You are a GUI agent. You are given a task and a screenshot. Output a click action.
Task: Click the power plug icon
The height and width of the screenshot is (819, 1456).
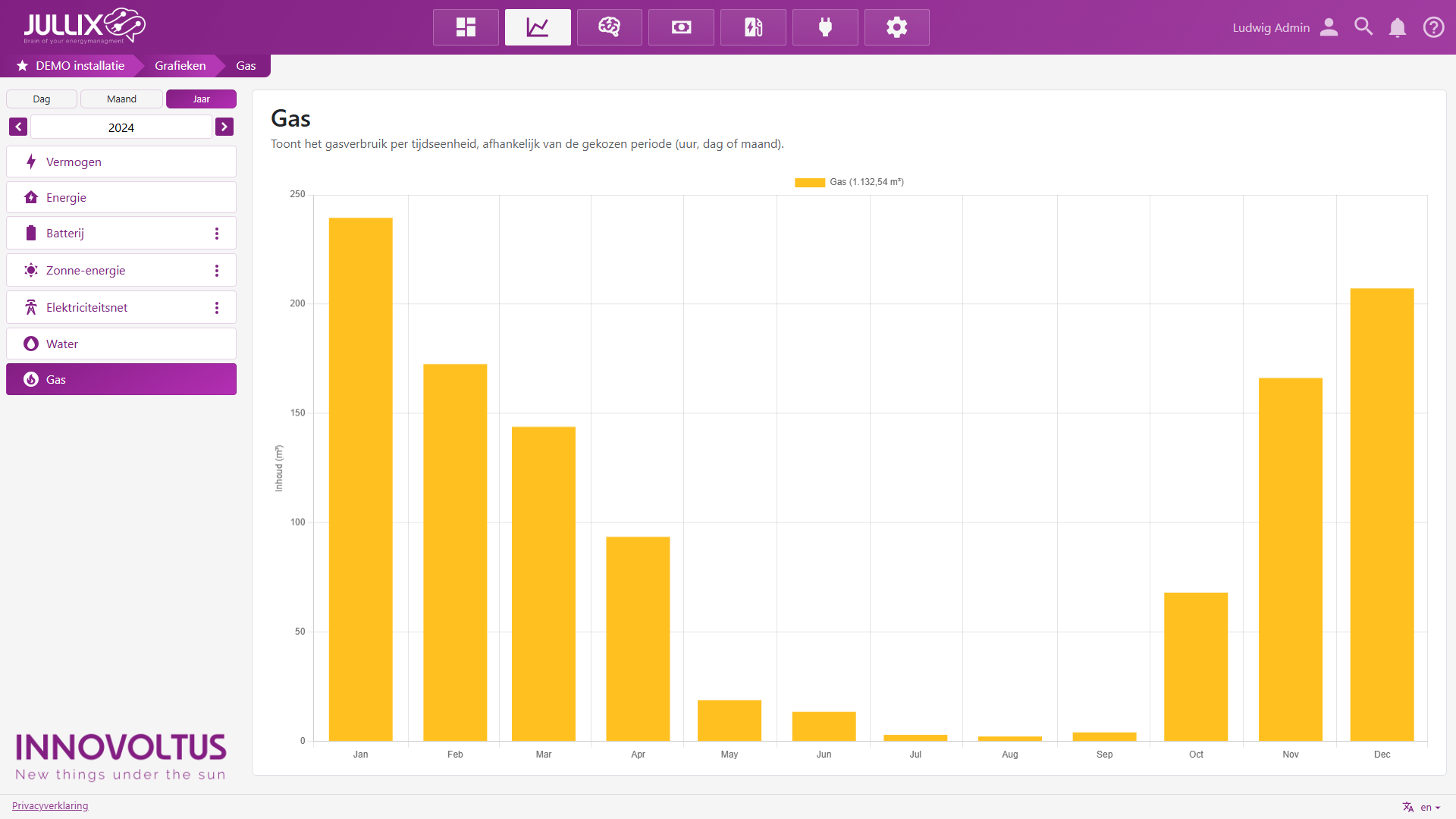(x=825, y=27)
